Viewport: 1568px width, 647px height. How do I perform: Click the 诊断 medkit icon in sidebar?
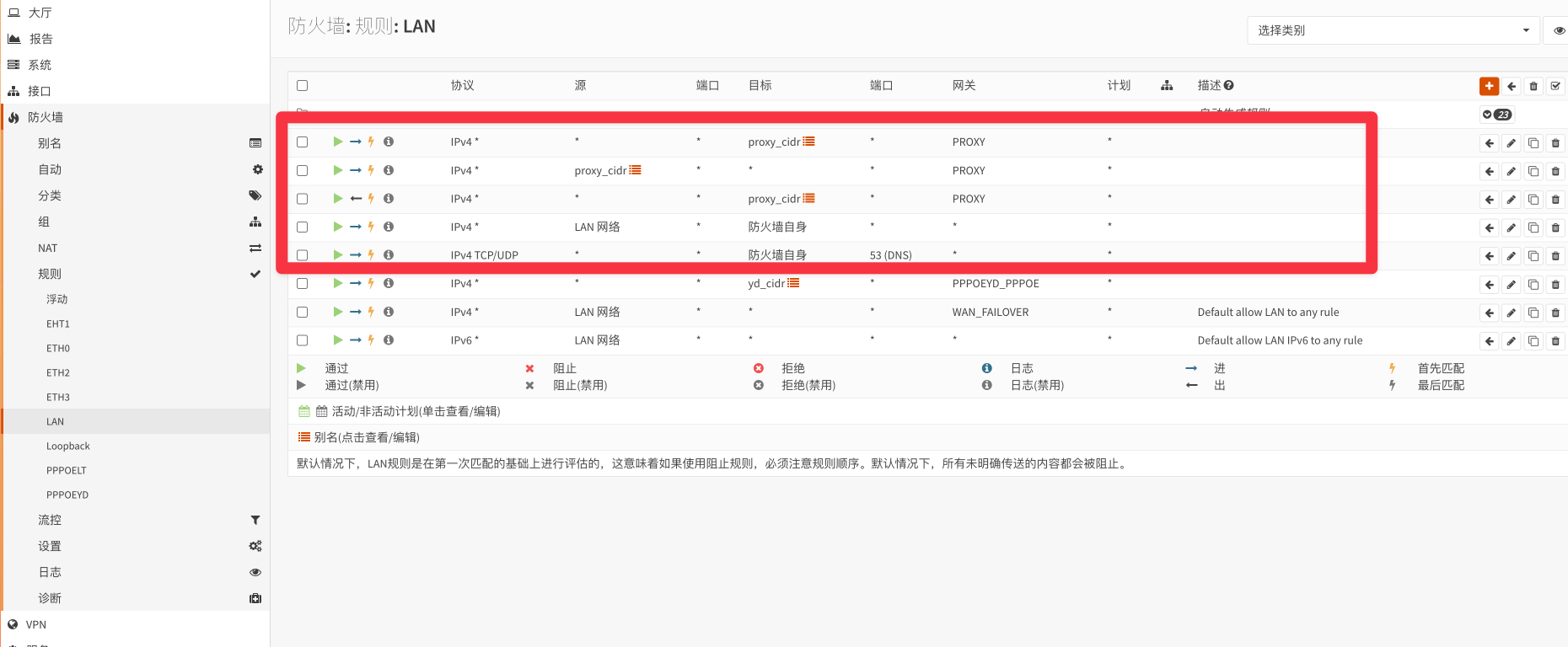point(255,598)
